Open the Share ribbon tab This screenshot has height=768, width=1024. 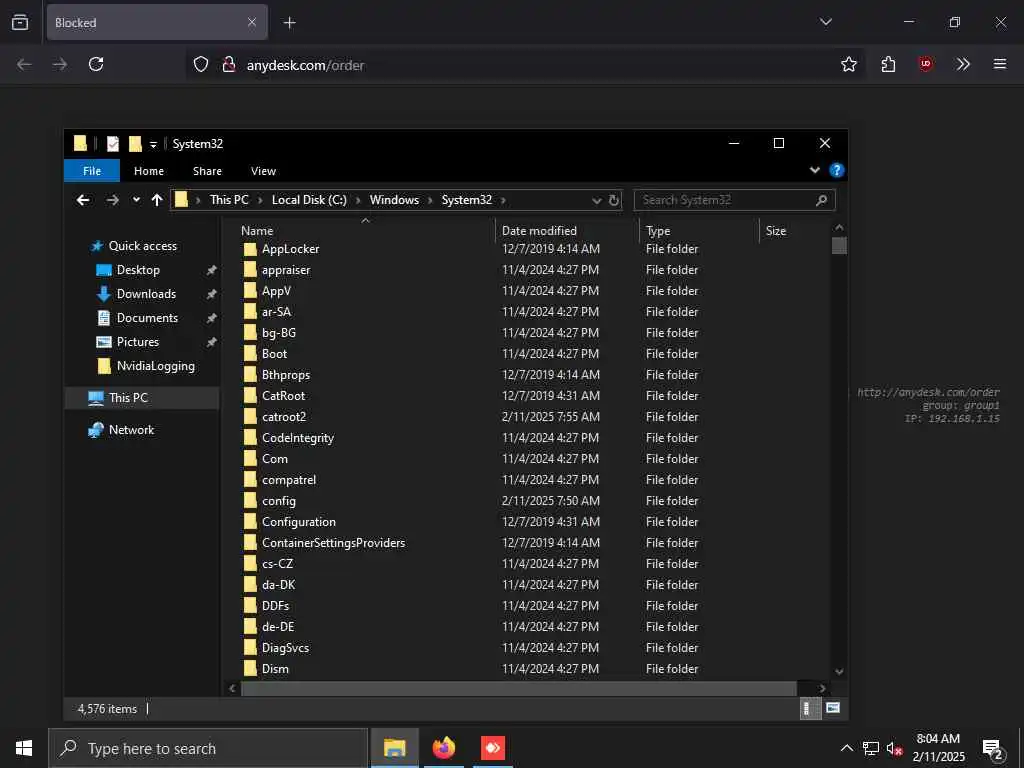coord(207,171)
